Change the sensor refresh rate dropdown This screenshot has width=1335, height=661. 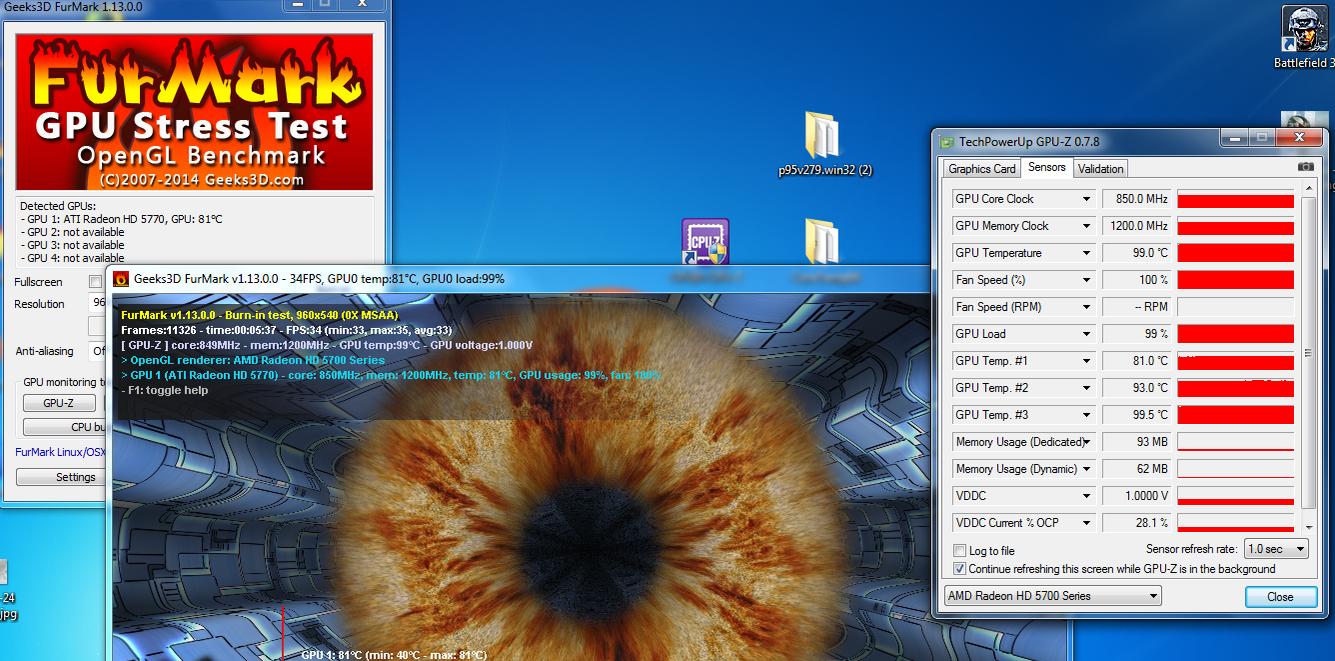coord(1276,549)
